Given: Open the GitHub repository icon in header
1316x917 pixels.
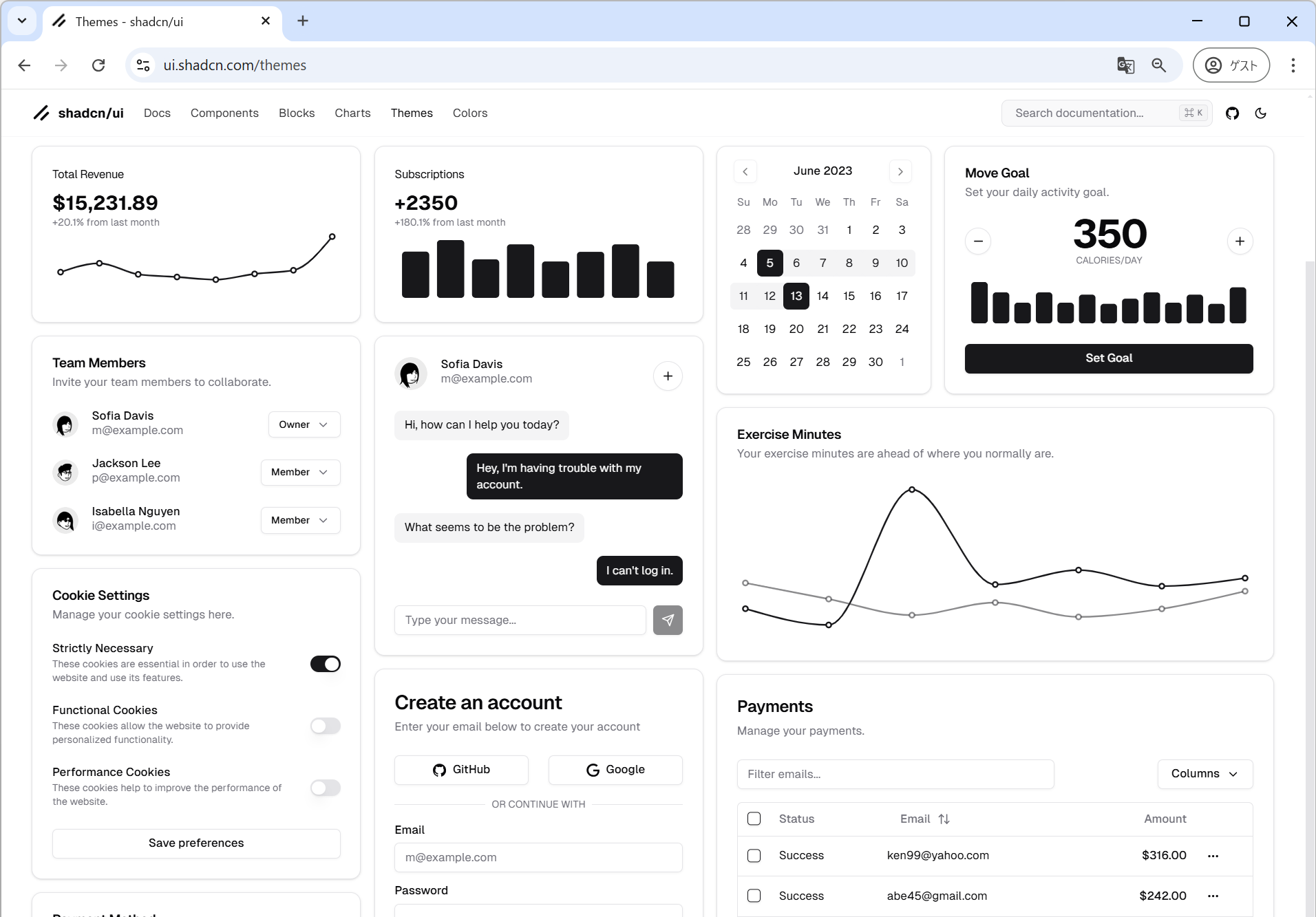Looking at the screenshot, I should click(x=1232, y=114).
